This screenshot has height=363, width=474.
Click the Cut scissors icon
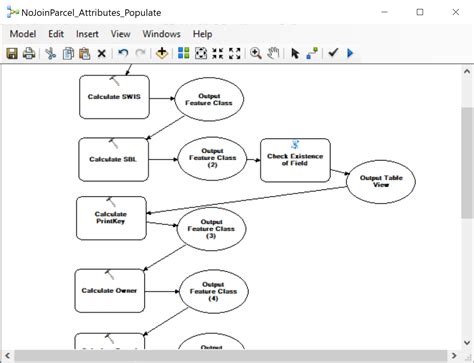click(51, 53)
